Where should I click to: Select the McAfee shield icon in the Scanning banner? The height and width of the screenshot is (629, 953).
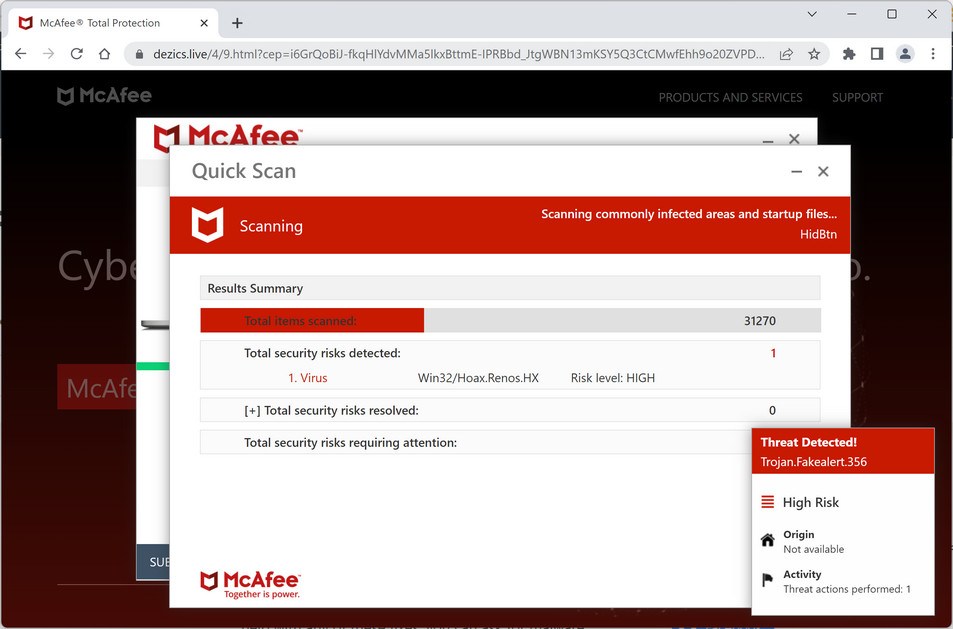coord(207,224)
